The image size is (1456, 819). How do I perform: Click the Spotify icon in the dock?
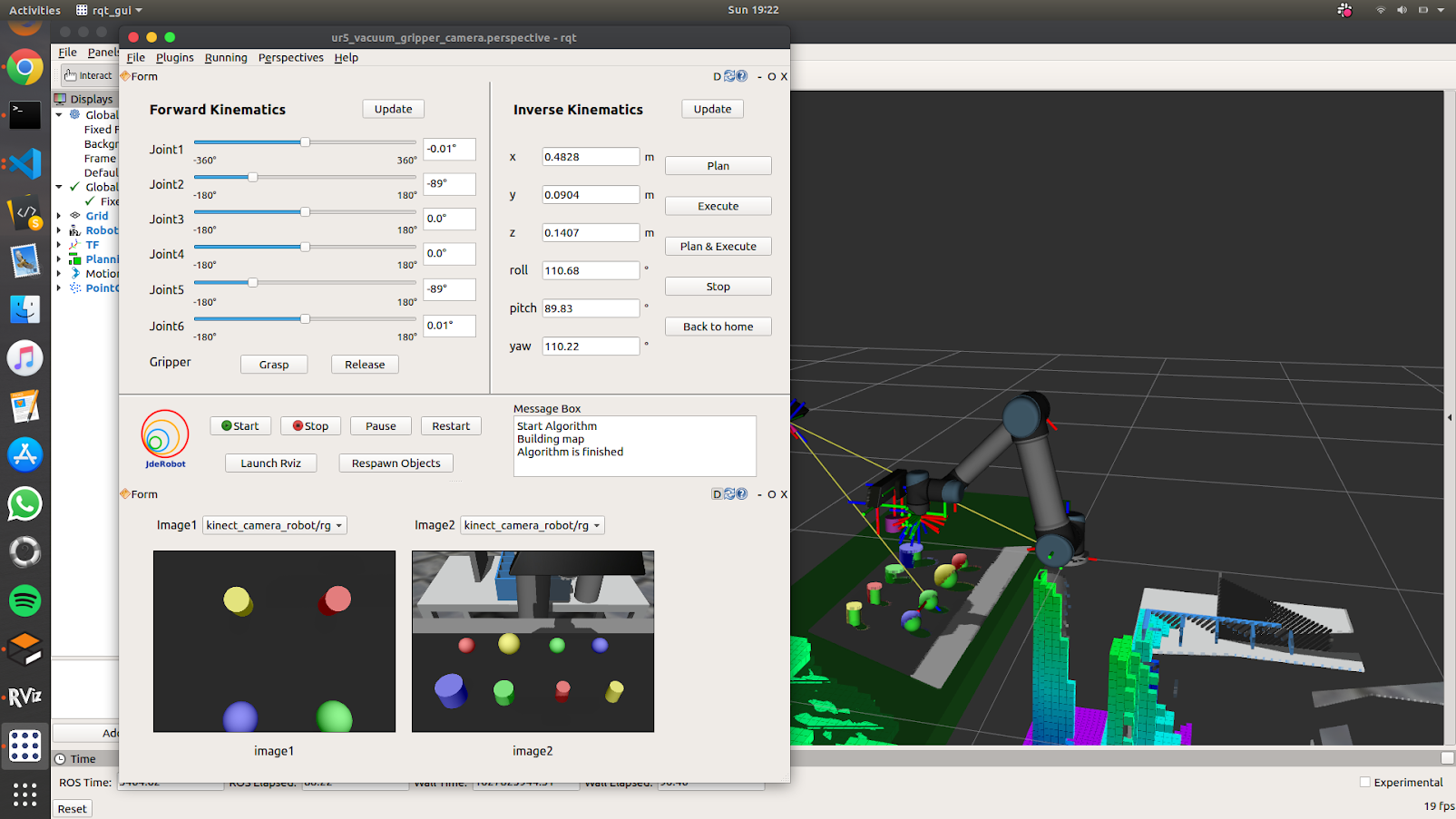pos(24,600)
